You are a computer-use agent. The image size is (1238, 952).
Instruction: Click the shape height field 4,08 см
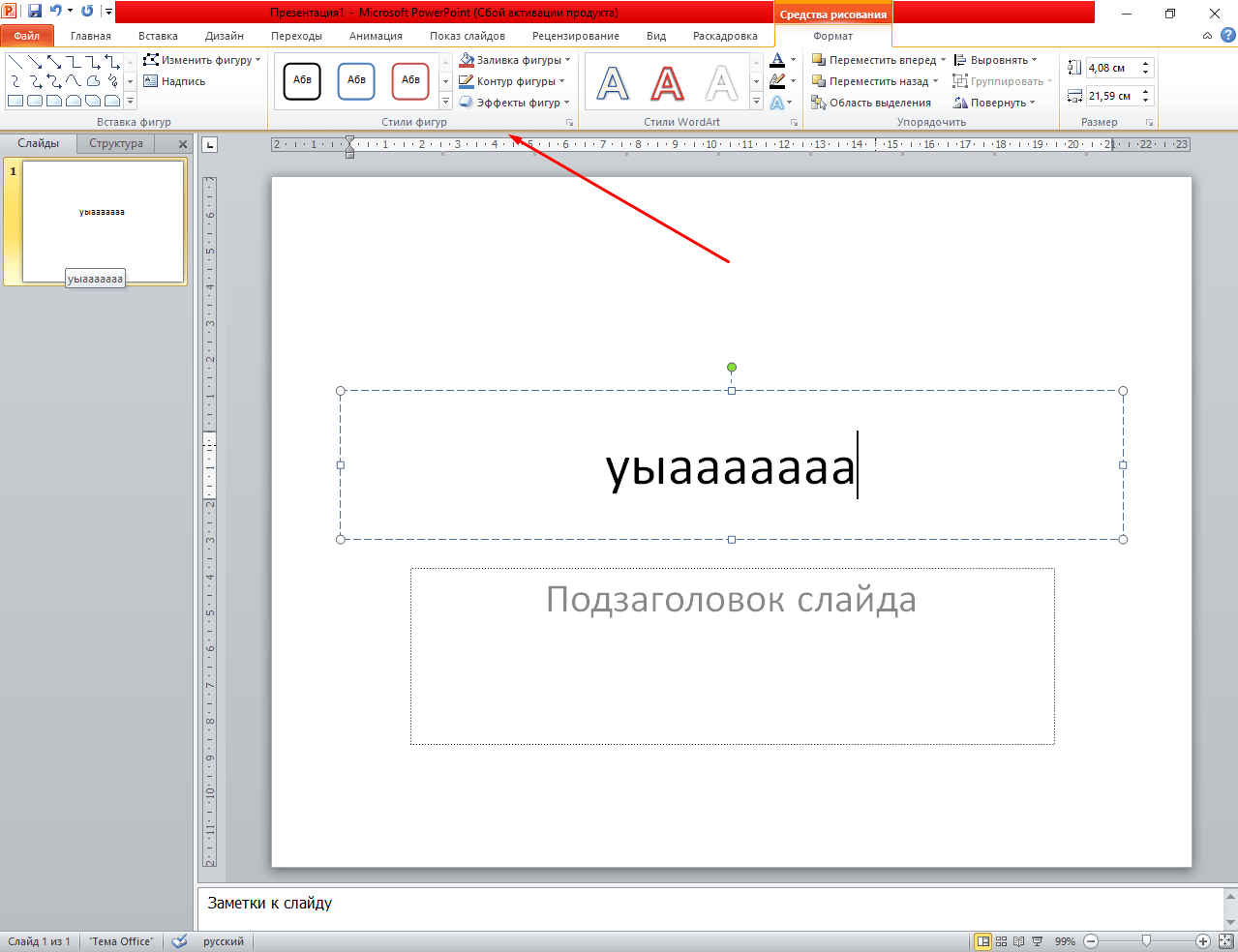click(x=1112, y=68)
